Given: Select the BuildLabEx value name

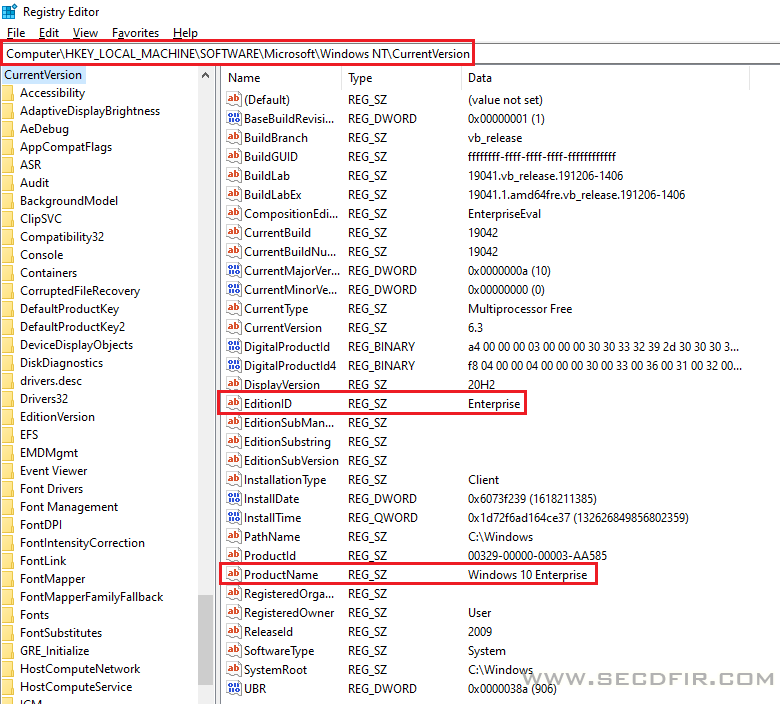Looking at the screenshot, I should tap(273, 195).
